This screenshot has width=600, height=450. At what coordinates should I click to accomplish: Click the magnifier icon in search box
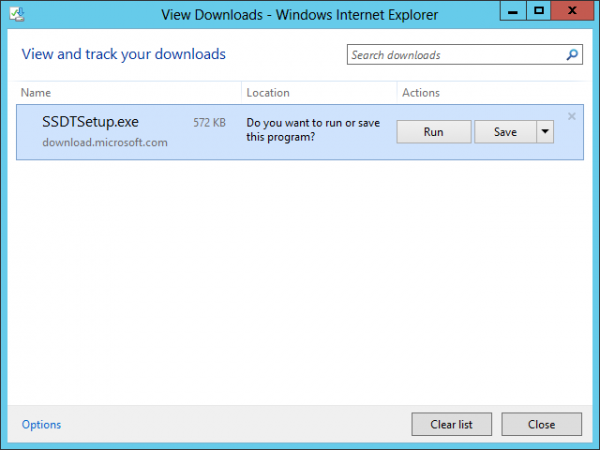(572, 55)
